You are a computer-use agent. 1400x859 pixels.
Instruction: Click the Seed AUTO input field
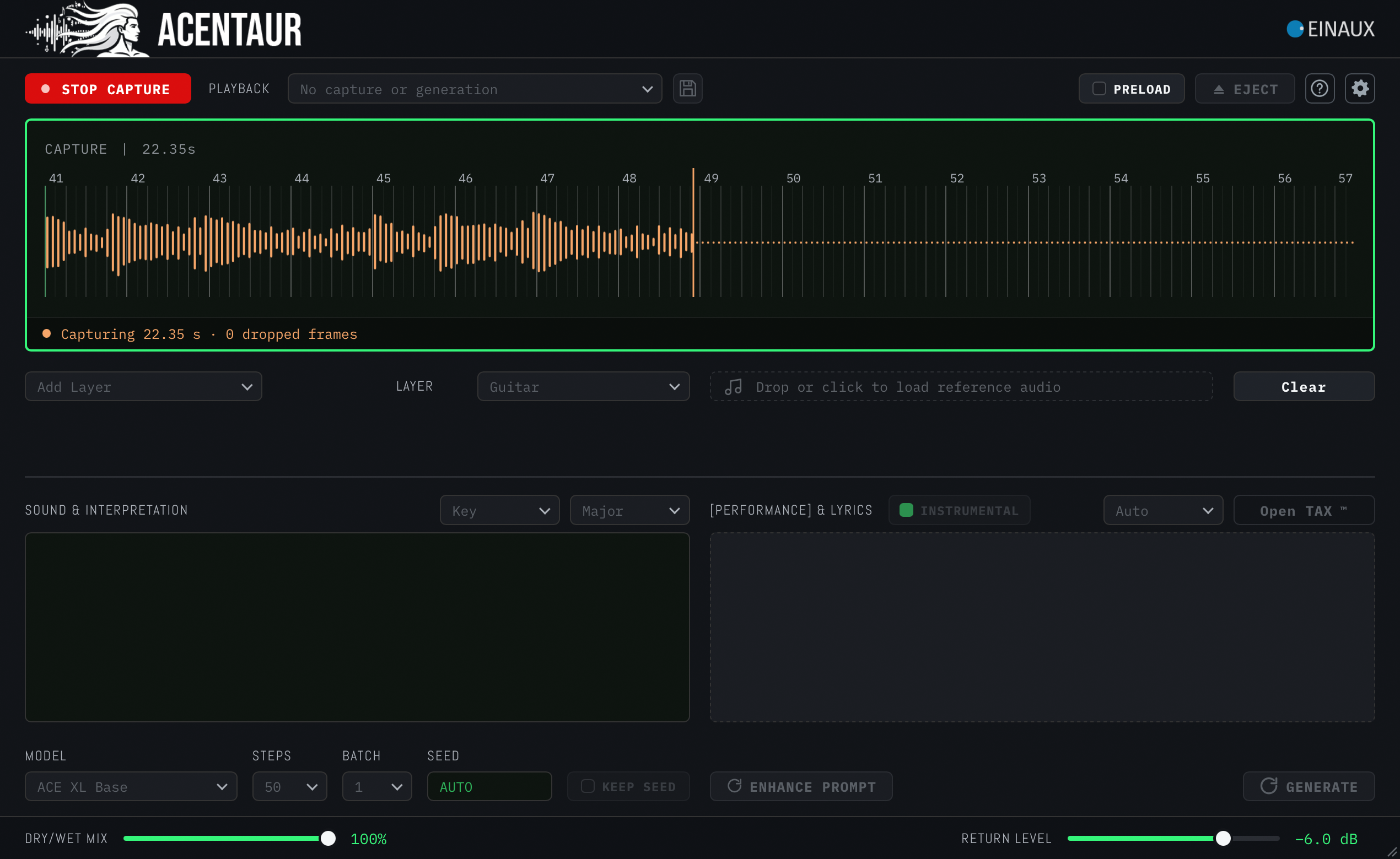(489, 786)
